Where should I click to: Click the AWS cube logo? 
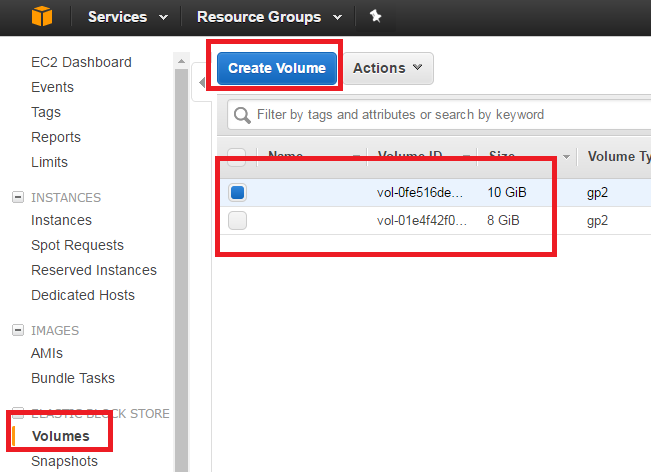[42, 17]
